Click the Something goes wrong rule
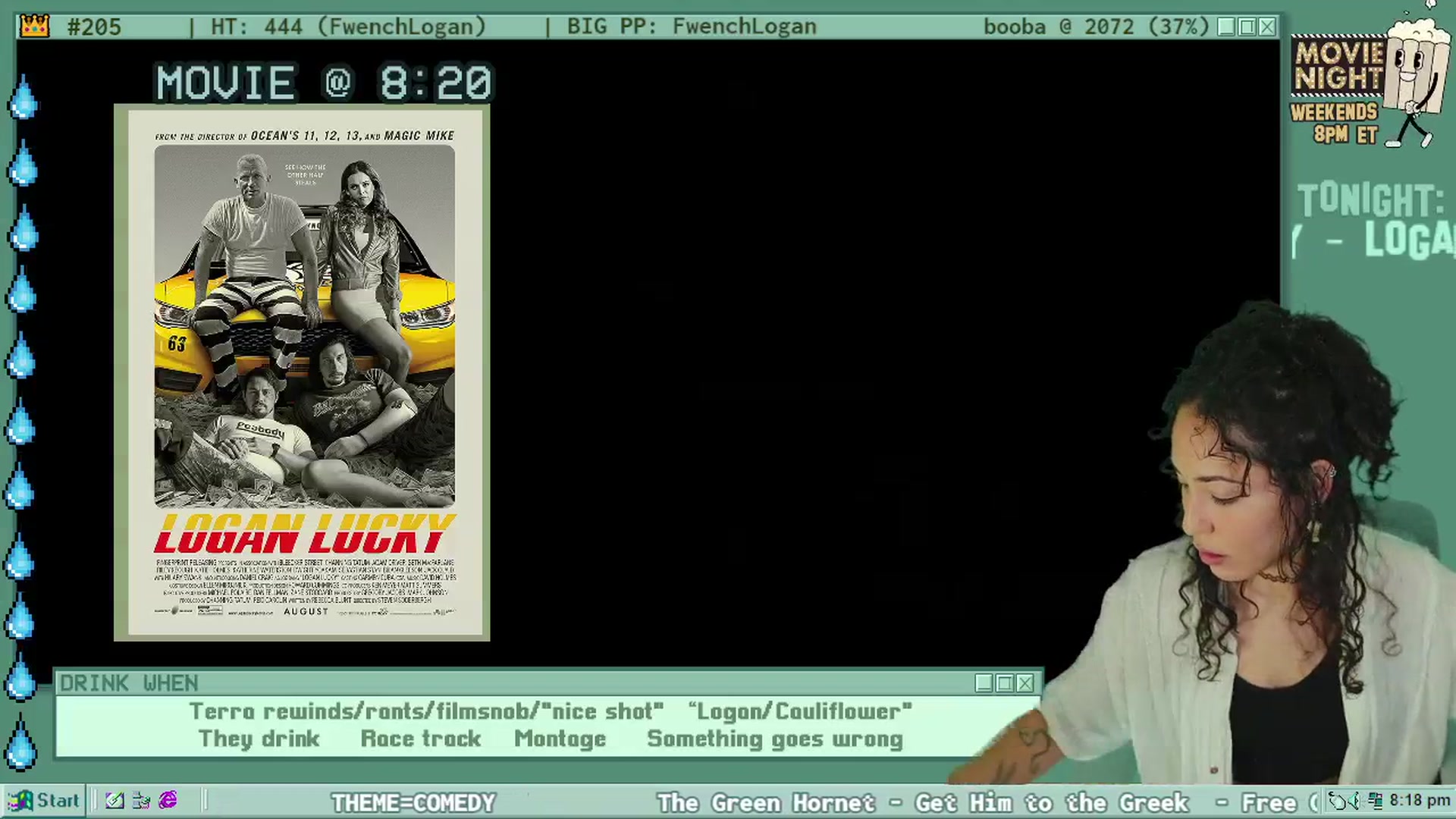Viewport: 1456px width, 819px height. tap(775, 739)
